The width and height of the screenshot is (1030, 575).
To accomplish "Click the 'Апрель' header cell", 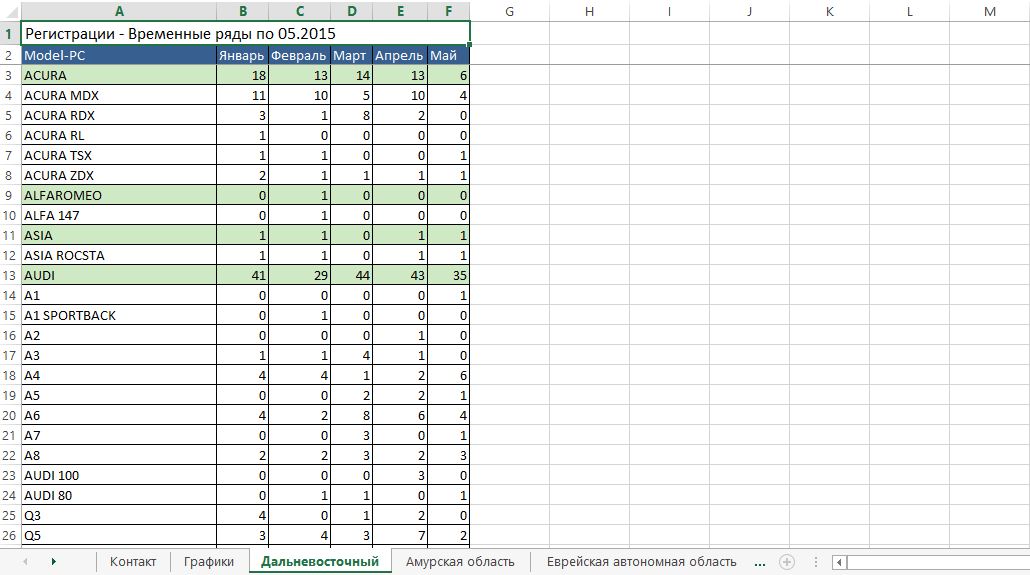I will coord(400,56).
